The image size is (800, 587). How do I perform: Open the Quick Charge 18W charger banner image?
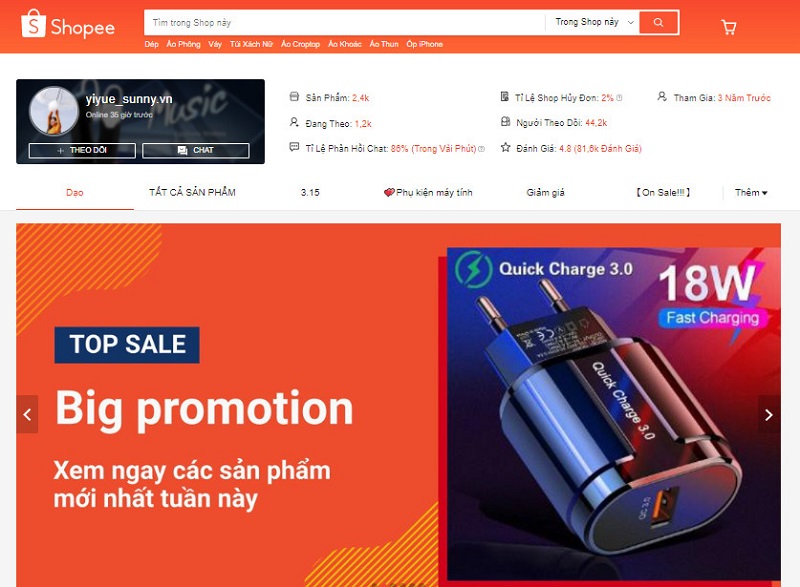click(613, 414)
